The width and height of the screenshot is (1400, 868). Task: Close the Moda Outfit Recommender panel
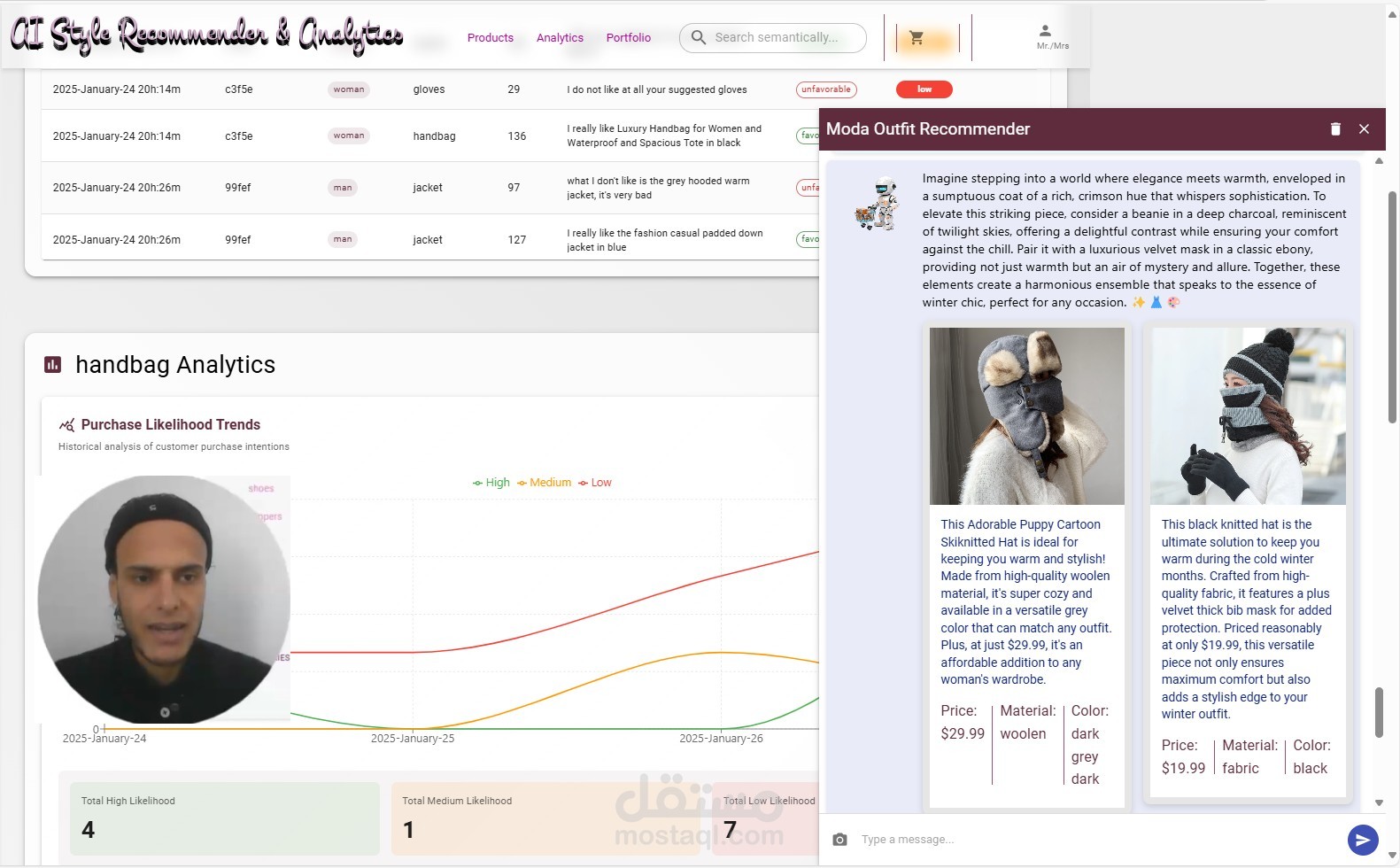pyautogui.click(x=1364, y=129)
